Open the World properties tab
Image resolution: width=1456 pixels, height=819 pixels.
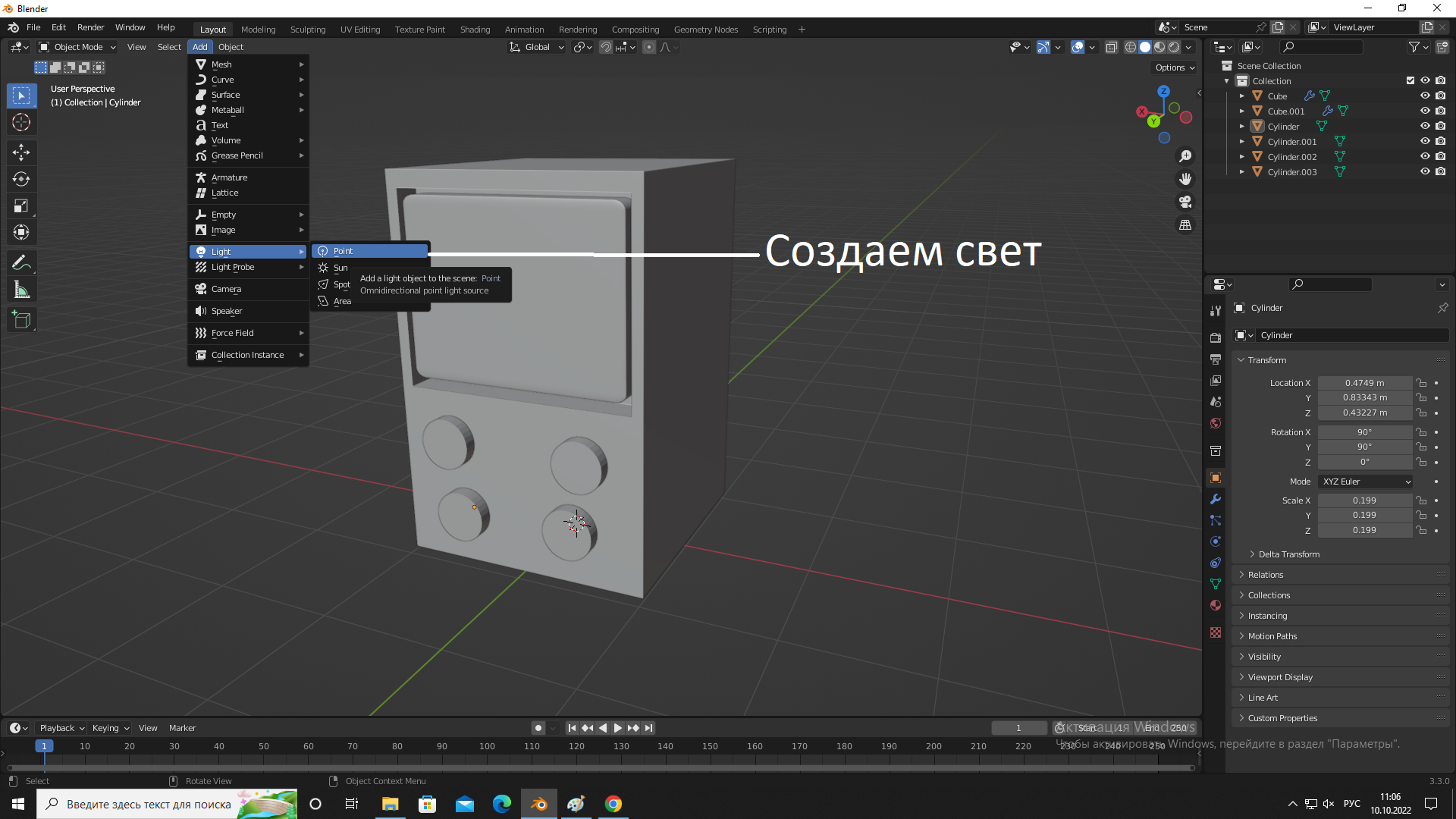point(1216,423)
